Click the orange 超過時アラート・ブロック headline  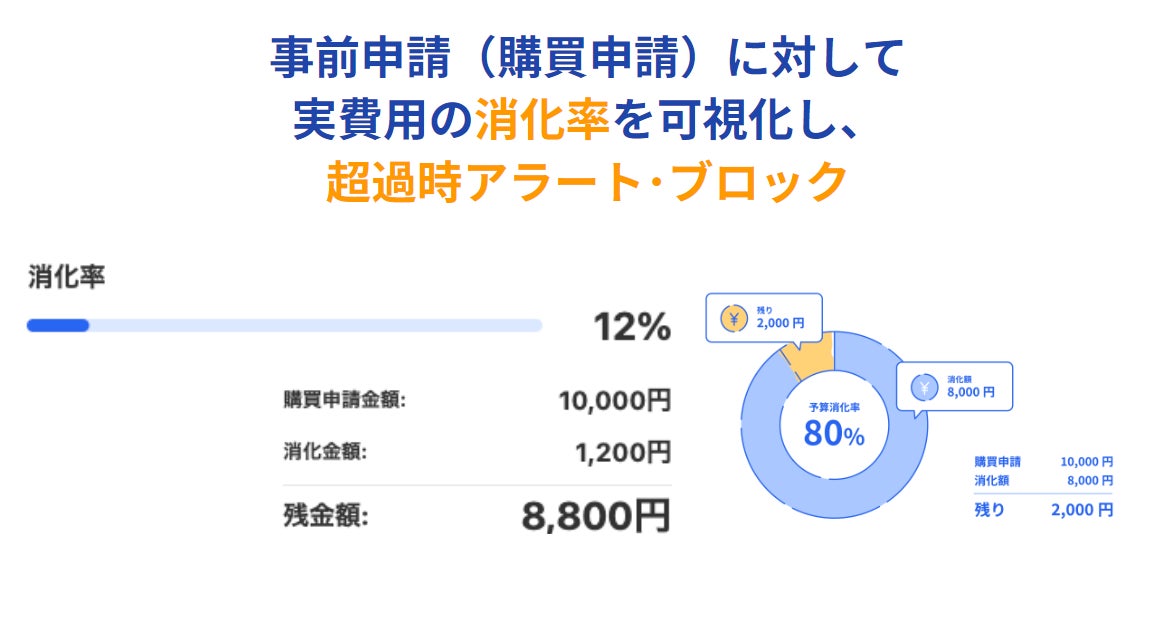coord(586,182)
